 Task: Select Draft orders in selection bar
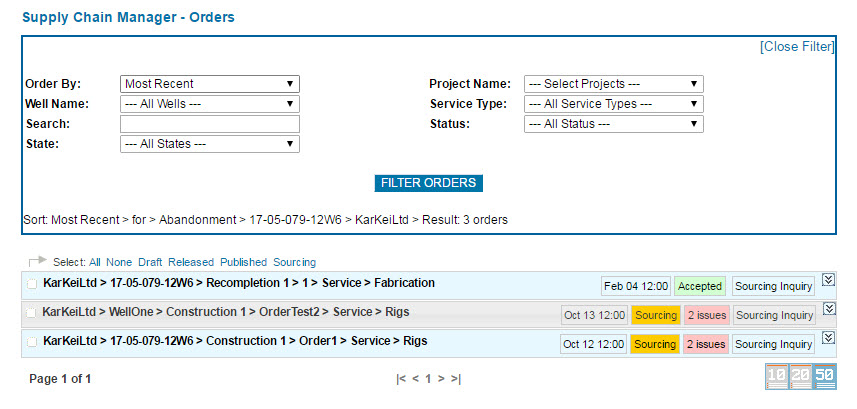pos(150,262)
